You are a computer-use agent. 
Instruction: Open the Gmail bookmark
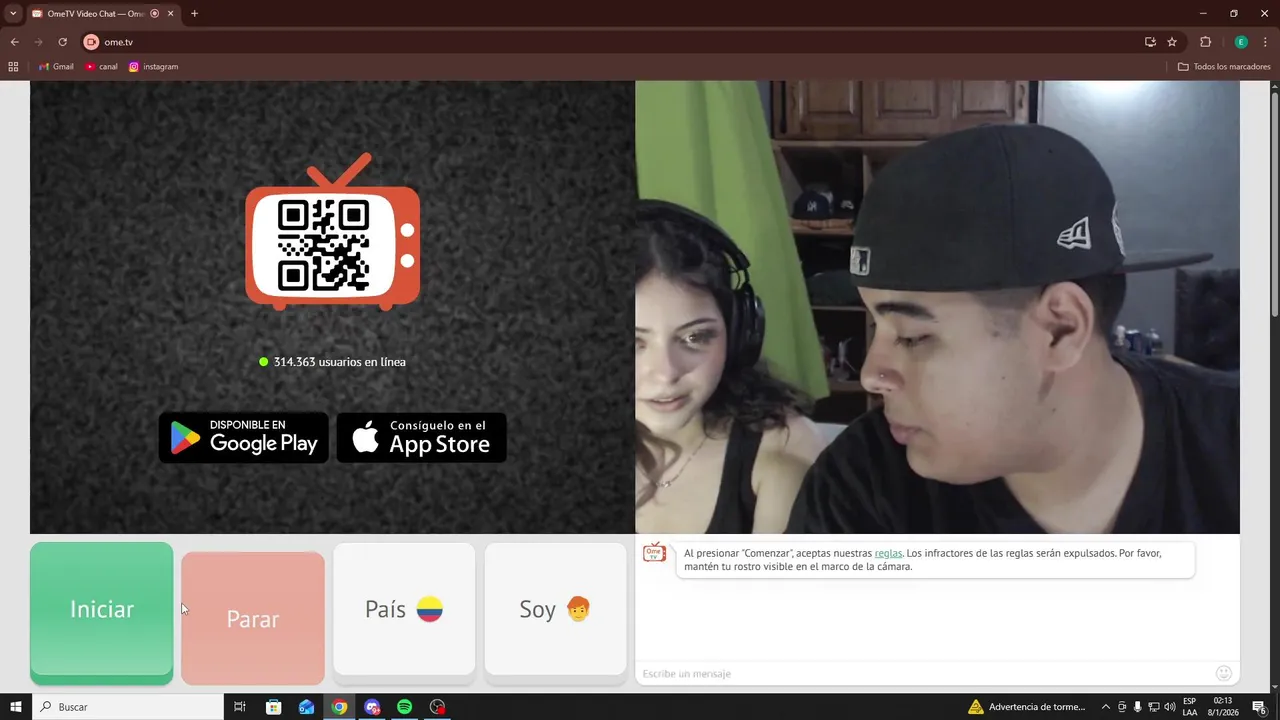[56, 66]
